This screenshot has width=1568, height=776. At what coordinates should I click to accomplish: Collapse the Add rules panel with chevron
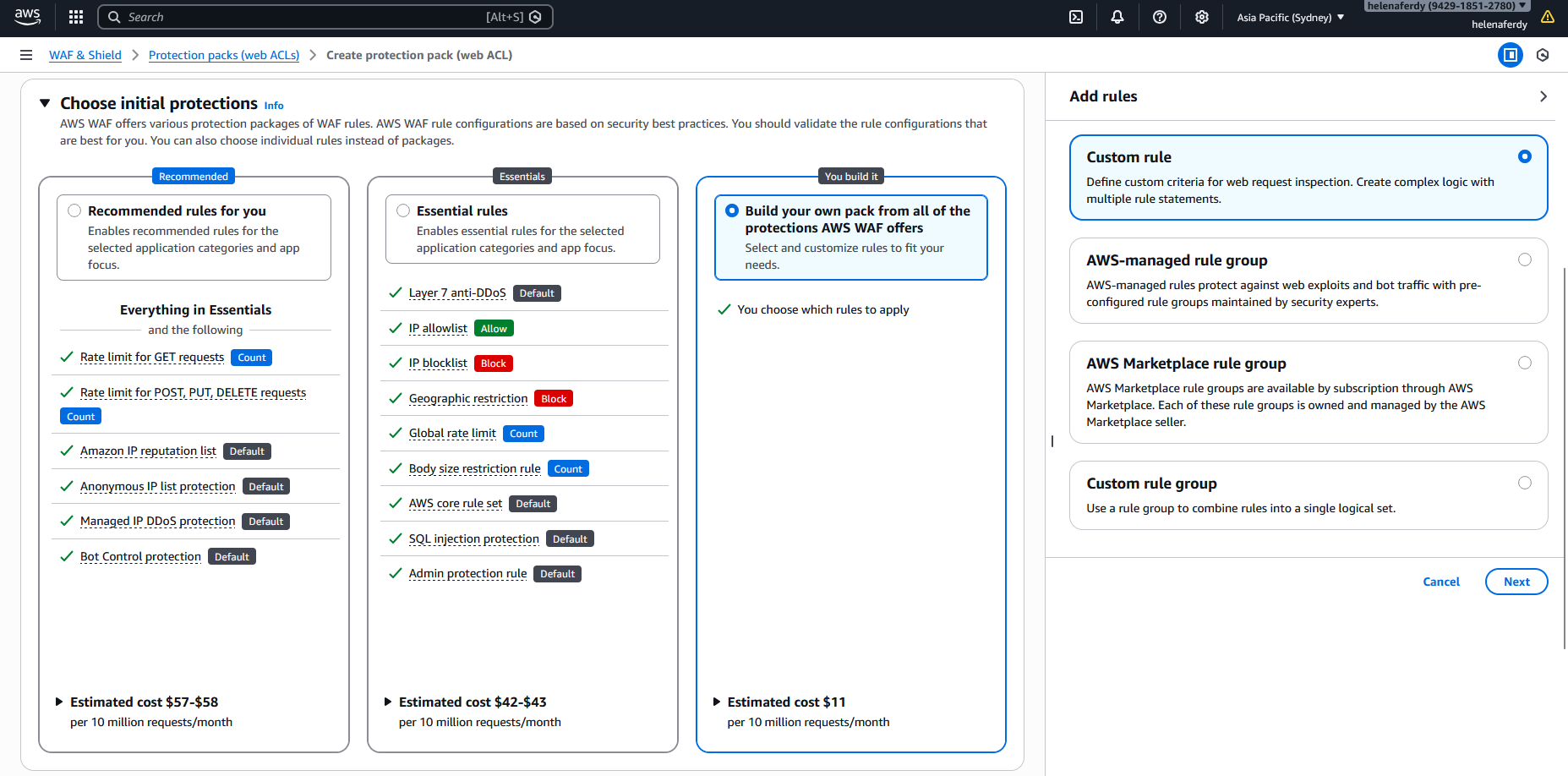(1543, 96)
